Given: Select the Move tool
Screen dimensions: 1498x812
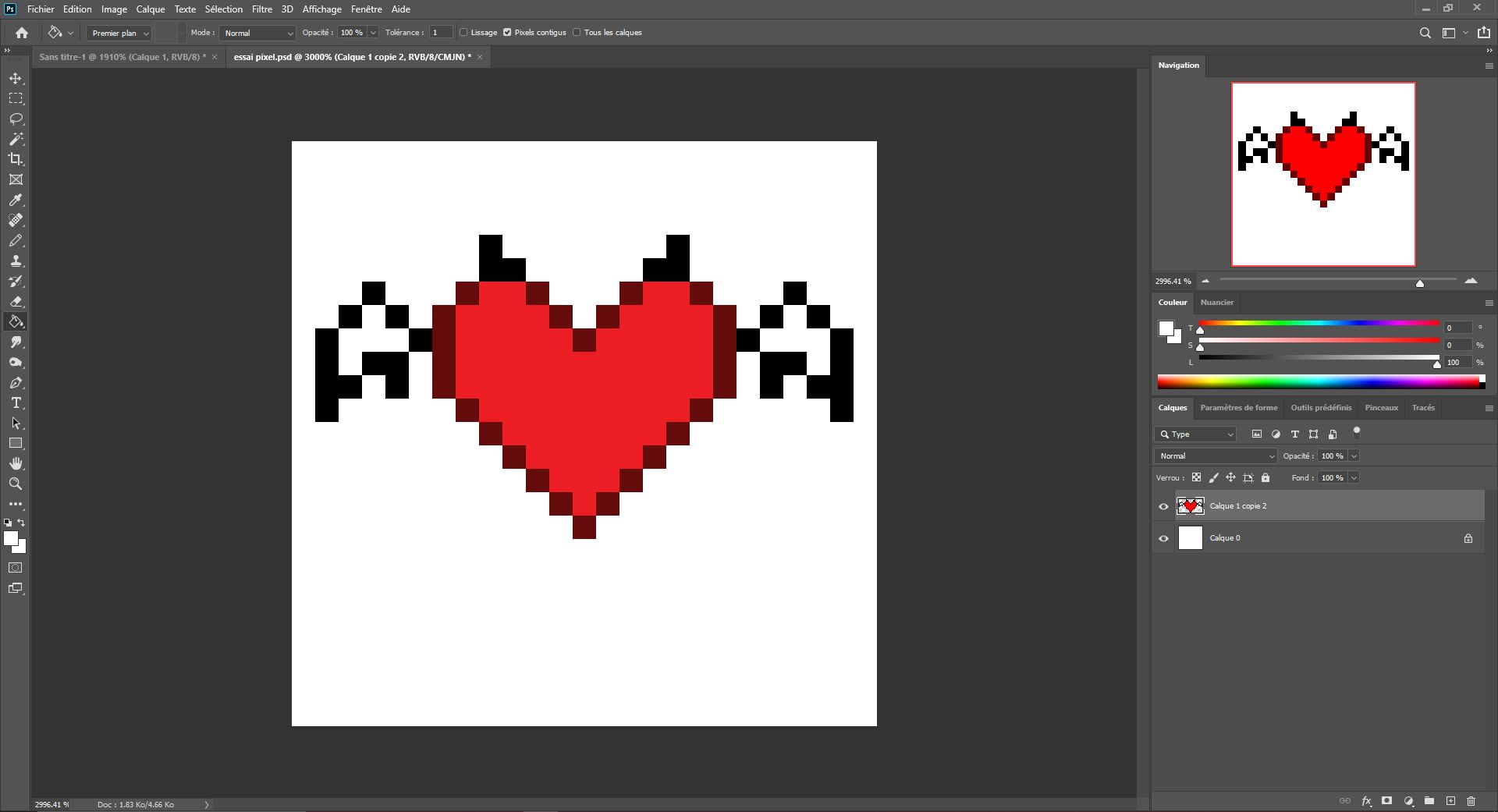Looking at the screenshot, I should (16, 79).
